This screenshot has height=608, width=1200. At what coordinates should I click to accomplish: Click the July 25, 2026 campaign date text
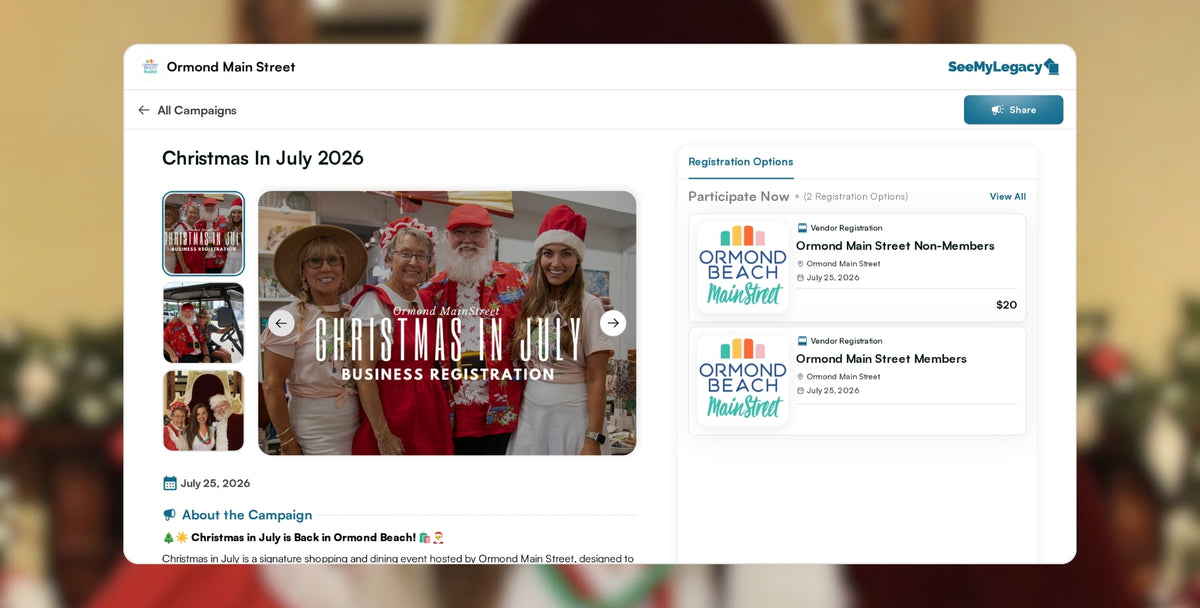click(x=215, y=483)
